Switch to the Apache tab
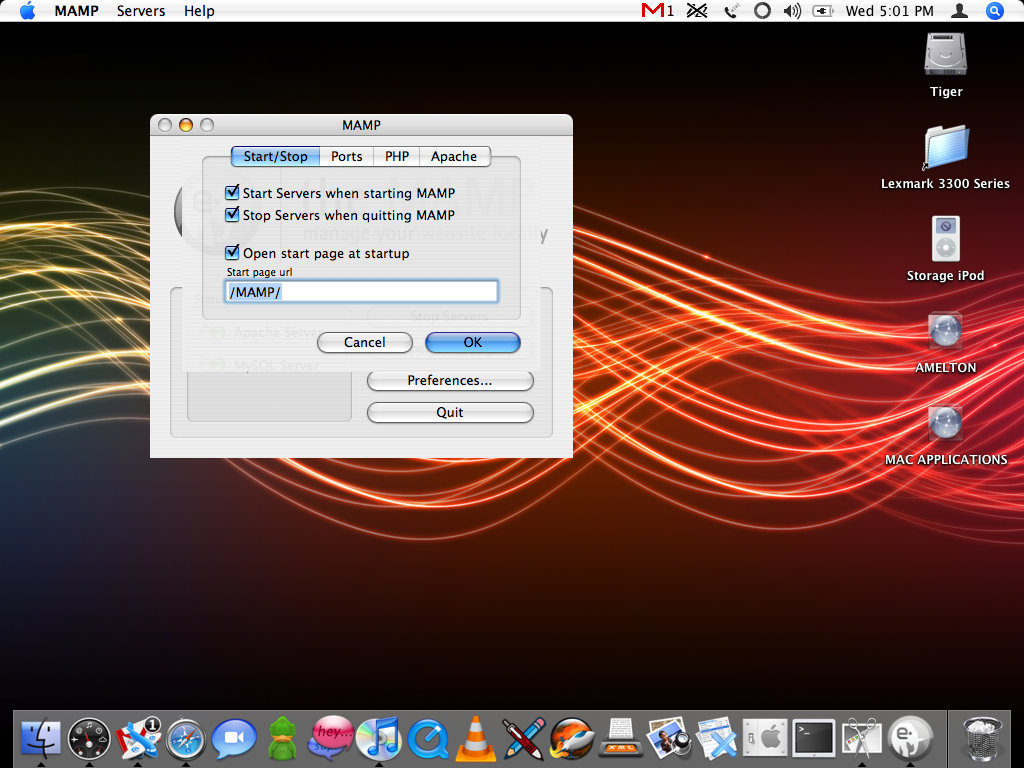This screenshot has width=1024, height=768. [x=454, y=156]
